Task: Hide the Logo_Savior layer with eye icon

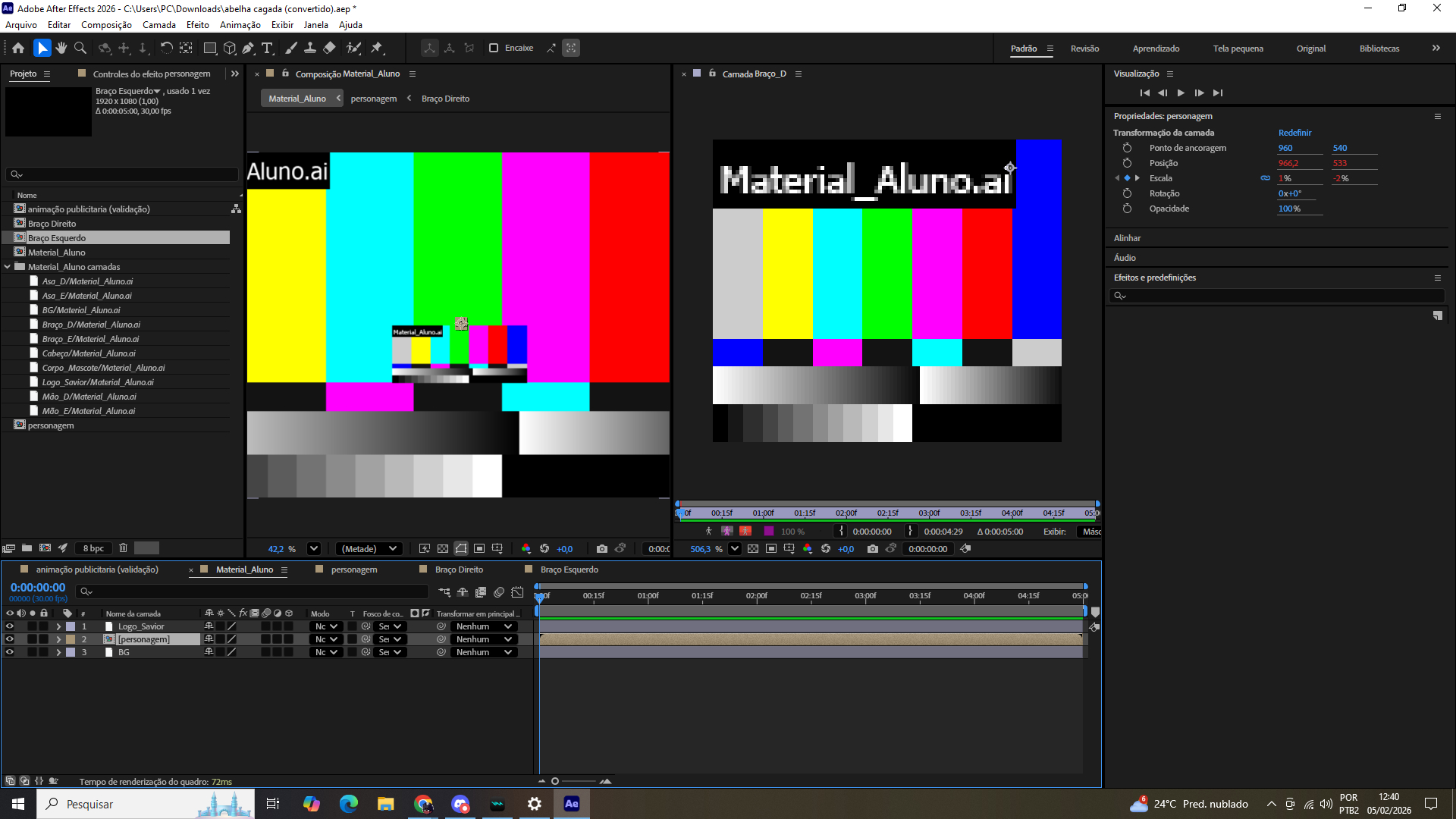Action: tap(10, 626)
